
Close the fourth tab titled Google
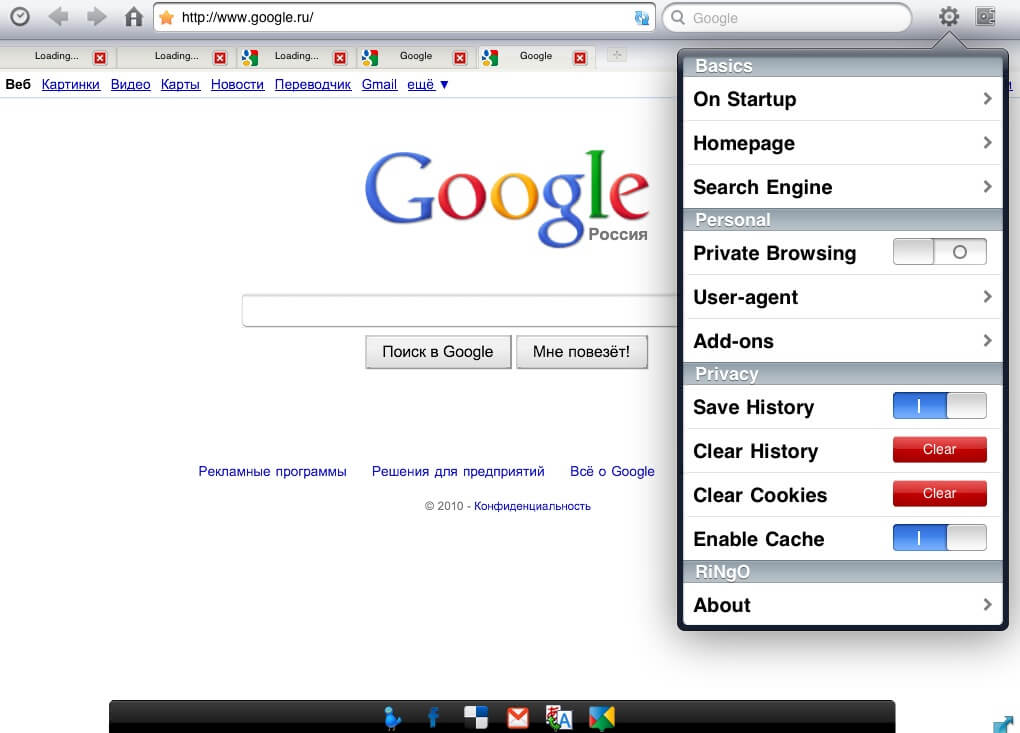[460, 58]
